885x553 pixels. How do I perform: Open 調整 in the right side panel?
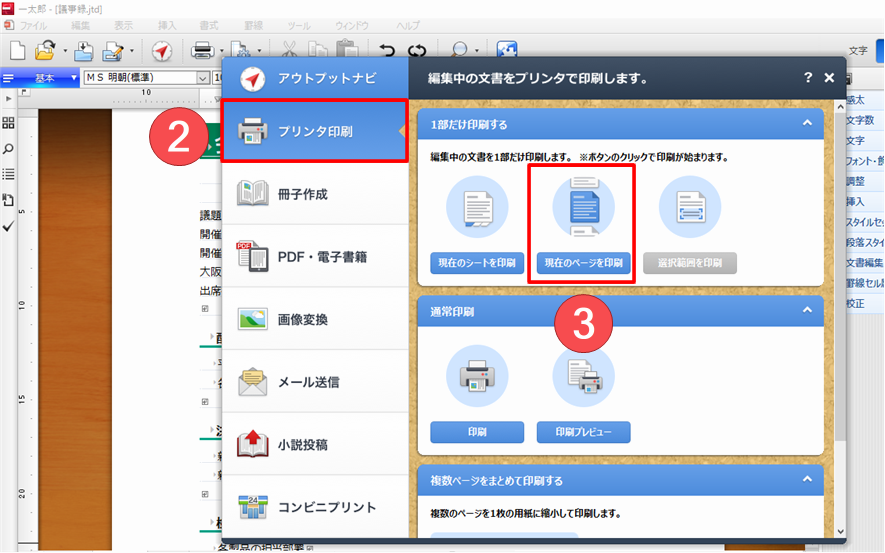tap(856, 181)
